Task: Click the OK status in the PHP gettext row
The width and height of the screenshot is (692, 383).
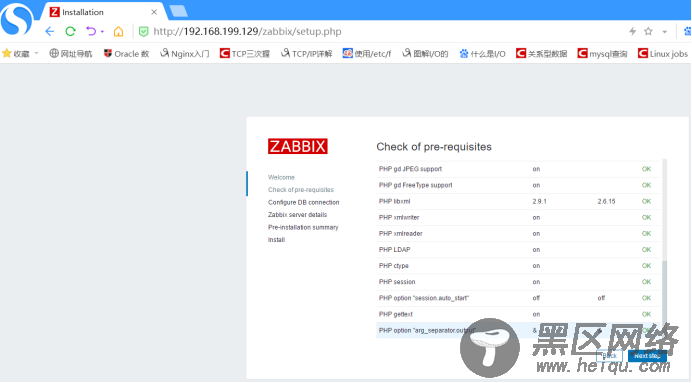Action: [647, 314]
